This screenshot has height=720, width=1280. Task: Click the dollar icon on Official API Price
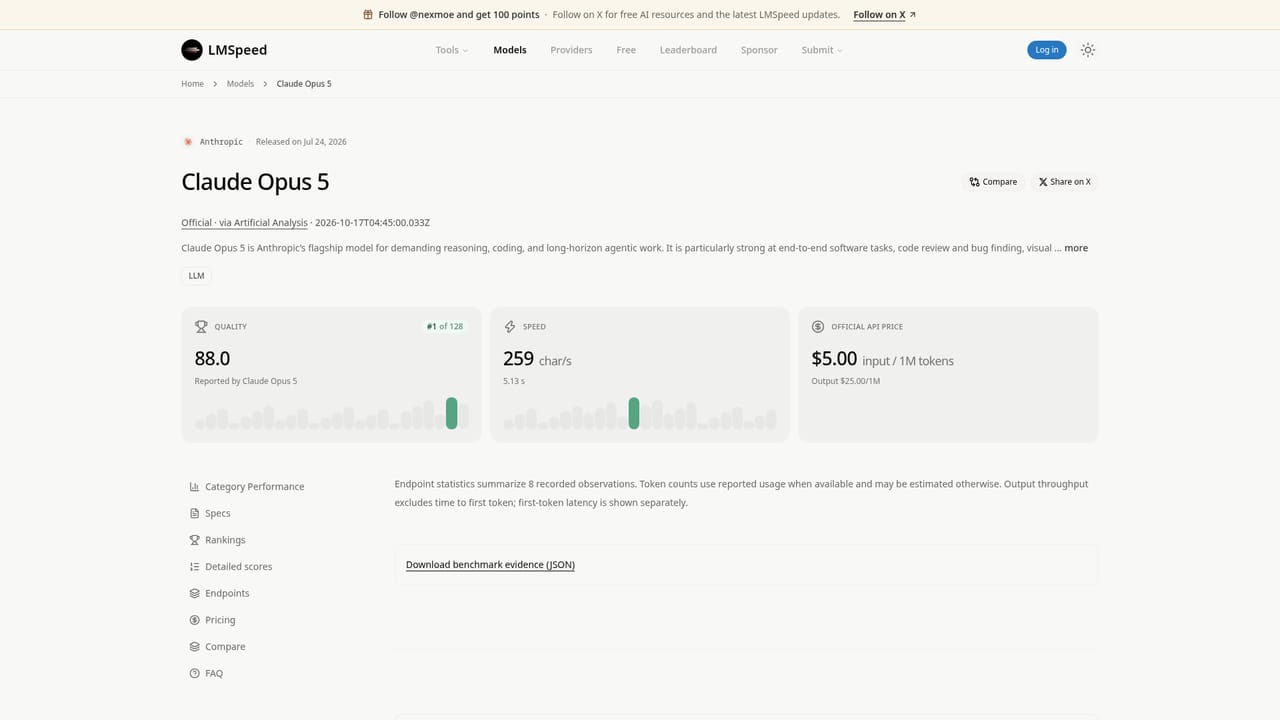[818, 327]
